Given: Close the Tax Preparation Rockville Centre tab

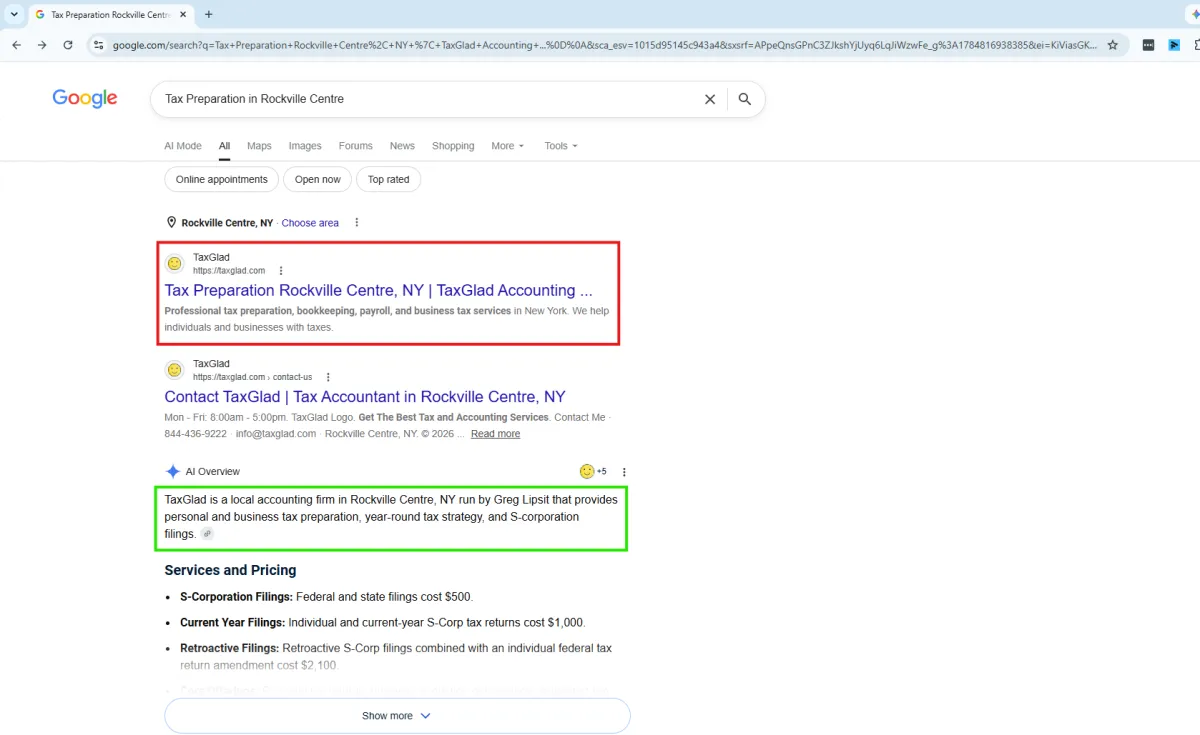Looking at the screenshot, I should tap(183, 15).
